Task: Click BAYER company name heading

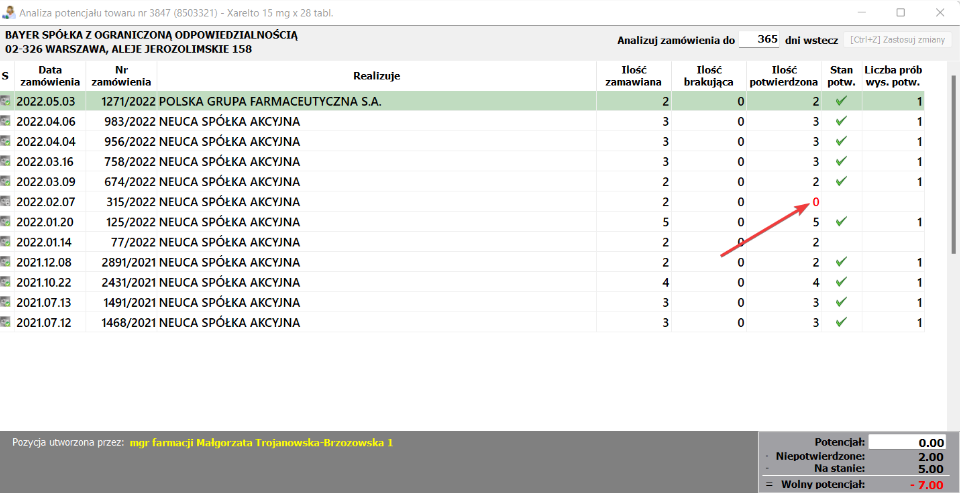Action: (x=151, y=36)
